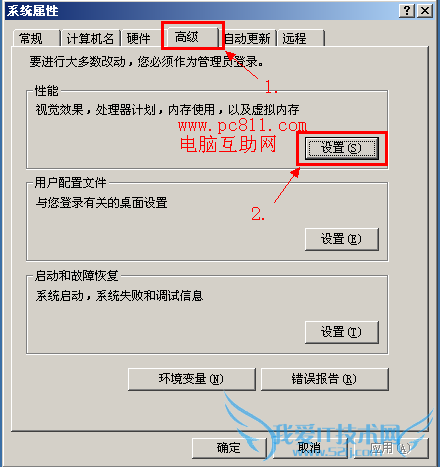Confirm with the 确定 button
This screenshot has width=440, height=467.
pyautogui.click(x=229, y=448)
